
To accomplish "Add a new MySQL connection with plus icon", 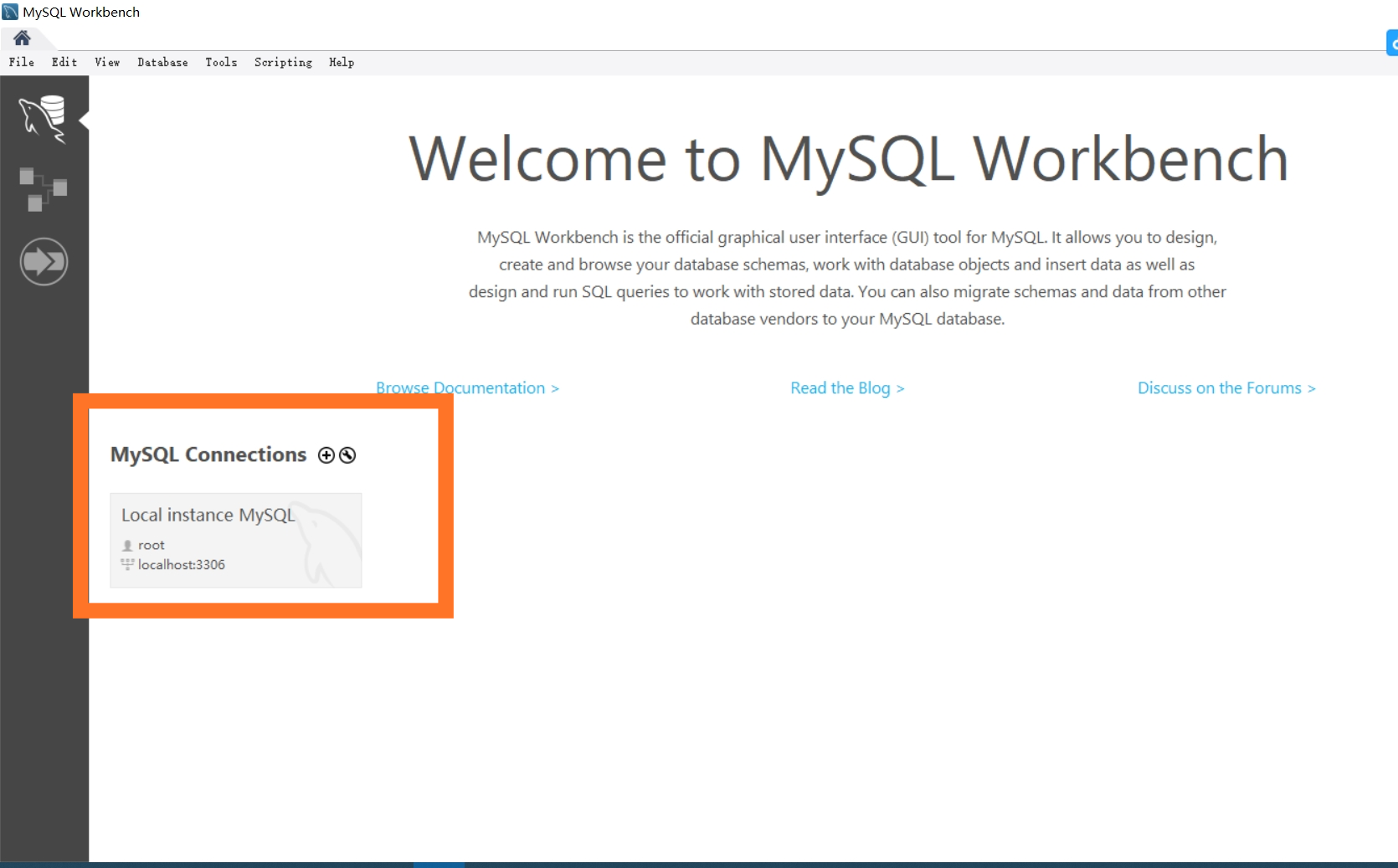I will (326, 455).
